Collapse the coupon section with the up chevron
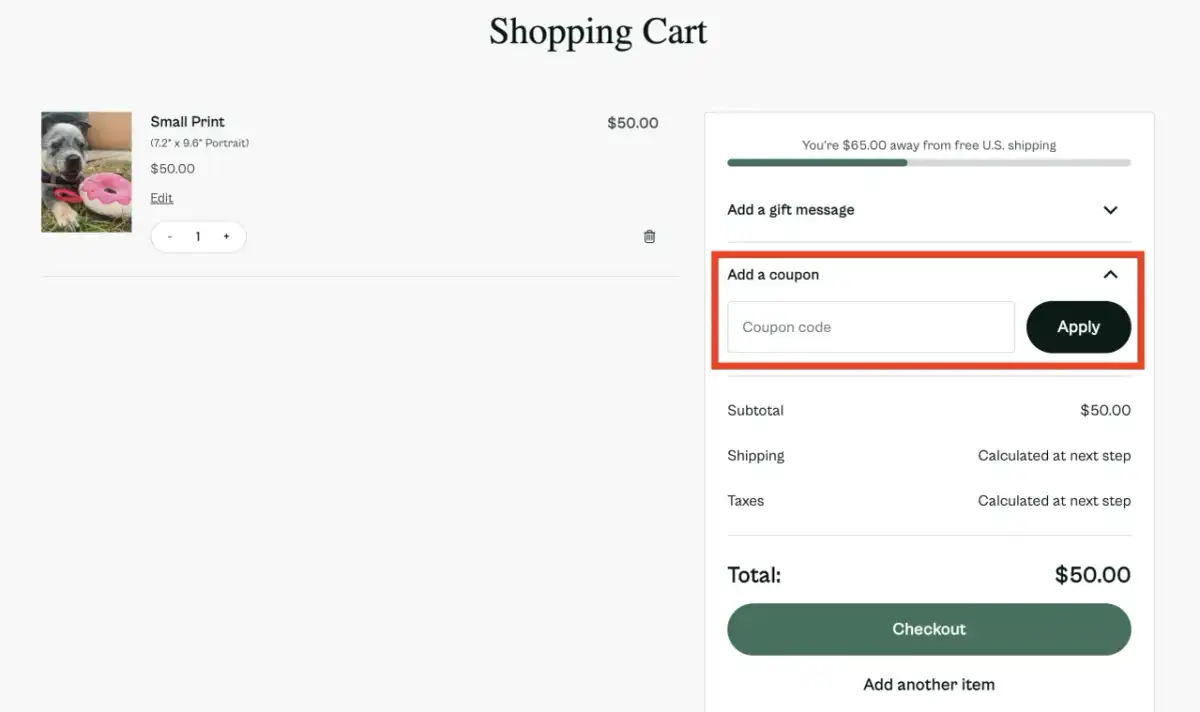This screenshot has width=1200, height=712. click(1110, 274)
